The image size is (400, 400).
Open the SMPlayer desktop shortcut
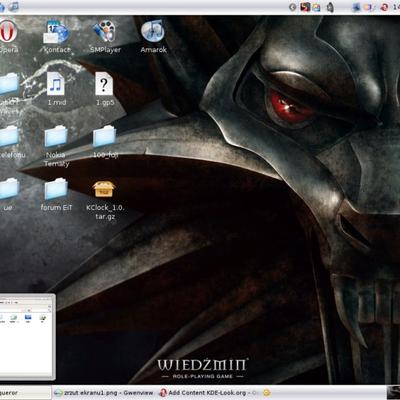tap(105, 31)
